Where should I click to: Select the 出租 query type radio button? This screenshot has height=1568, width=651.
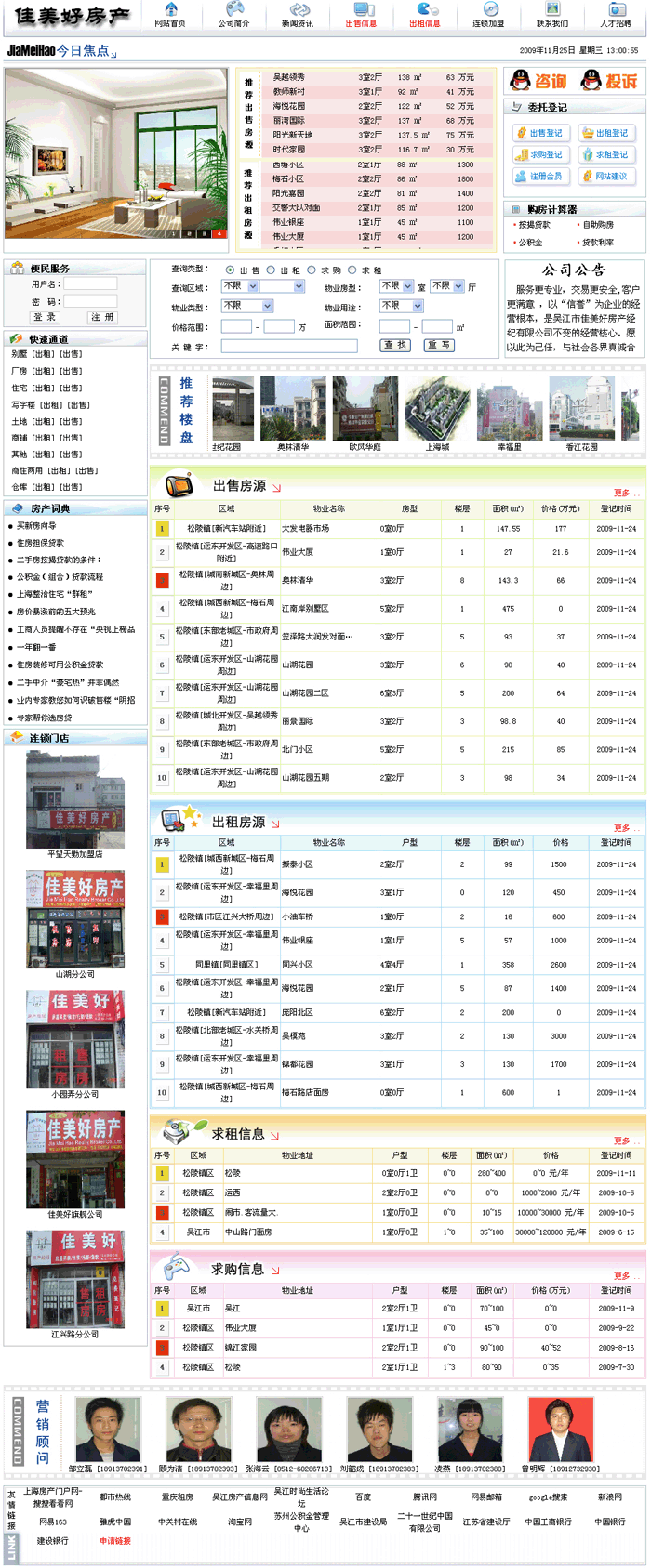[x=272, y=270]
